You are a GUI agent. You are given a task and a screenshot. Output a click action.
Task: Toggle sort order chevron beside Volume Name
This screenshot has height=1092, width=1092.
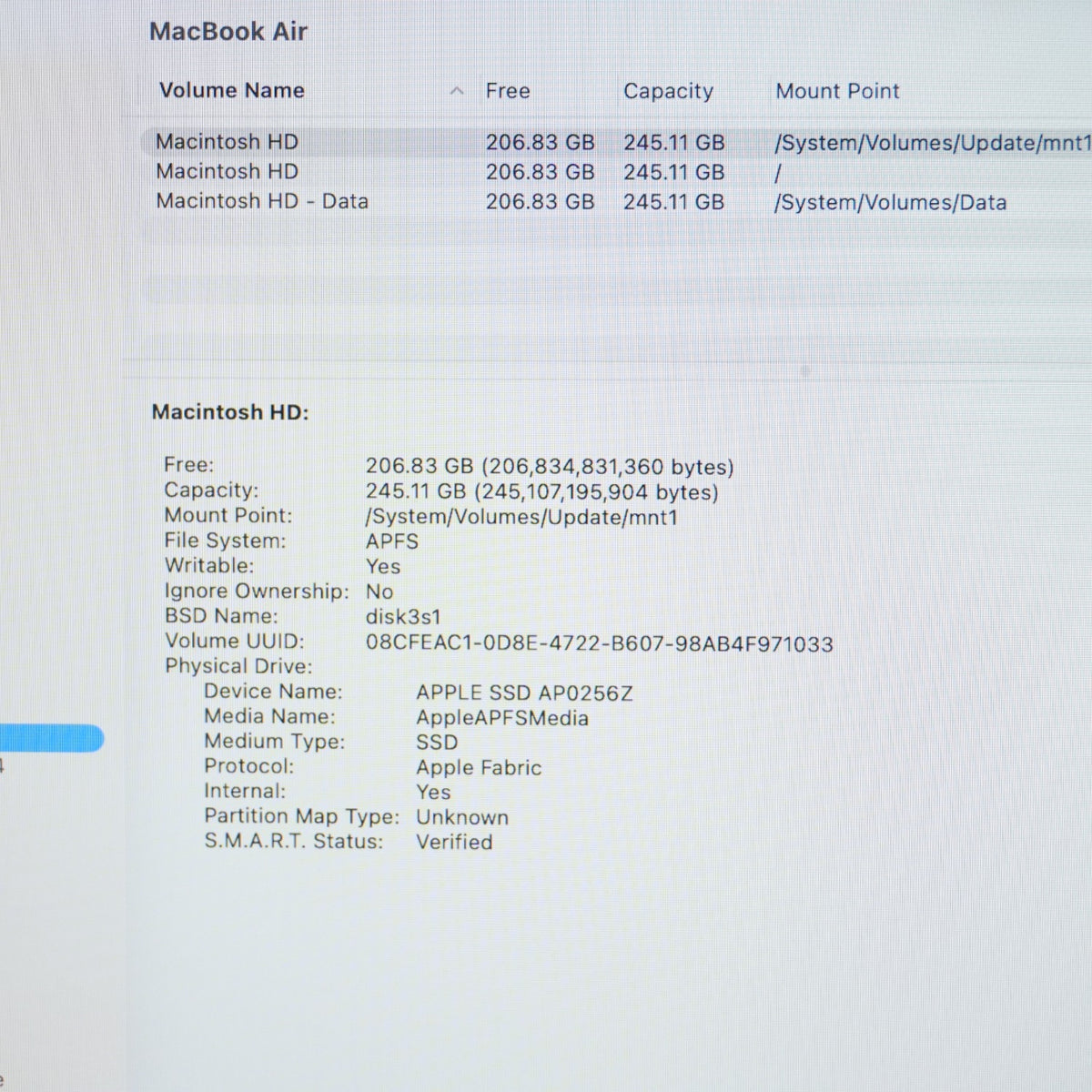click(458, 91)
